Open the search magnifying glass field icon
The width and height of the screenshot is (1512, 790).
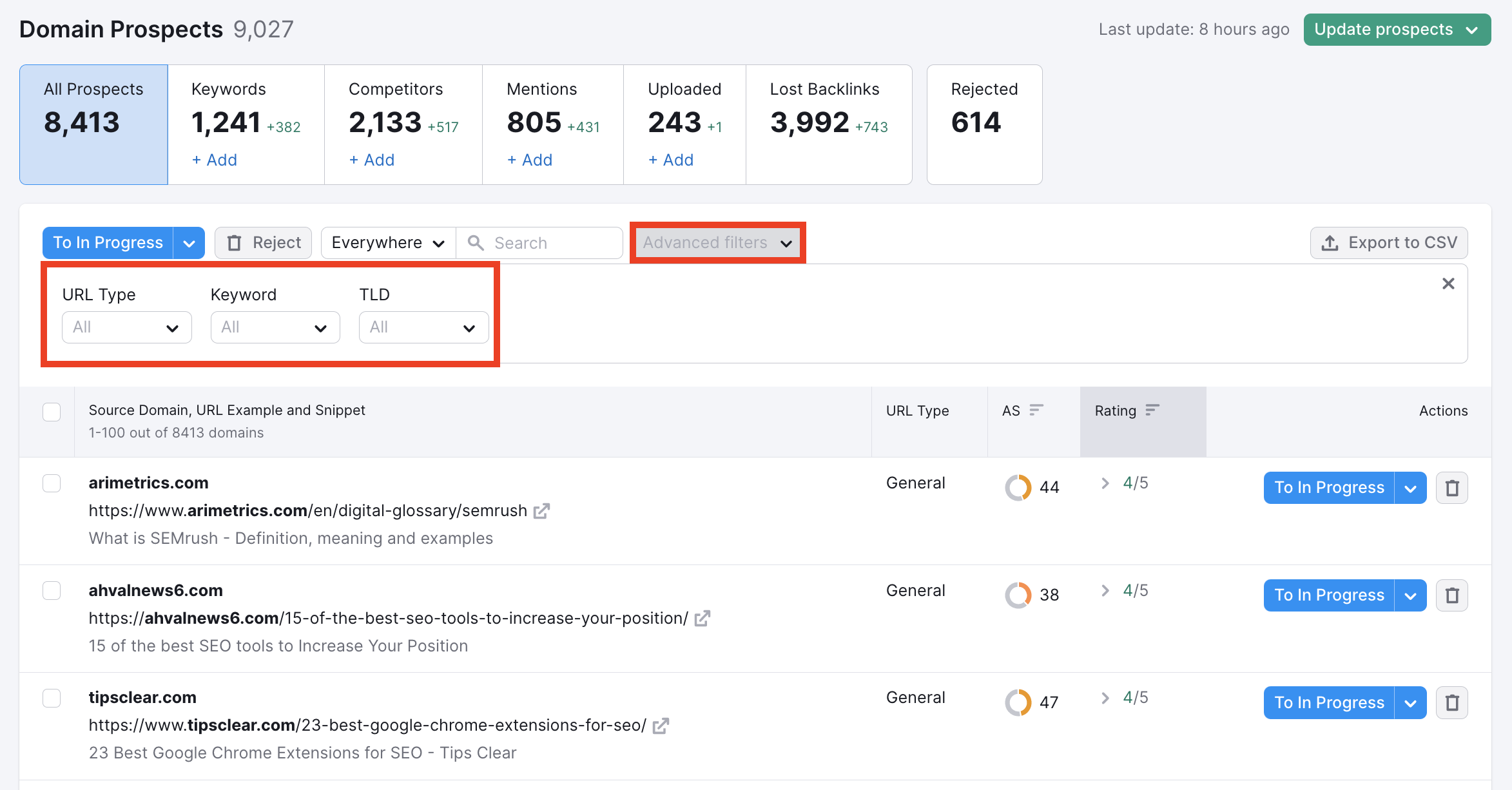point(476,242)
